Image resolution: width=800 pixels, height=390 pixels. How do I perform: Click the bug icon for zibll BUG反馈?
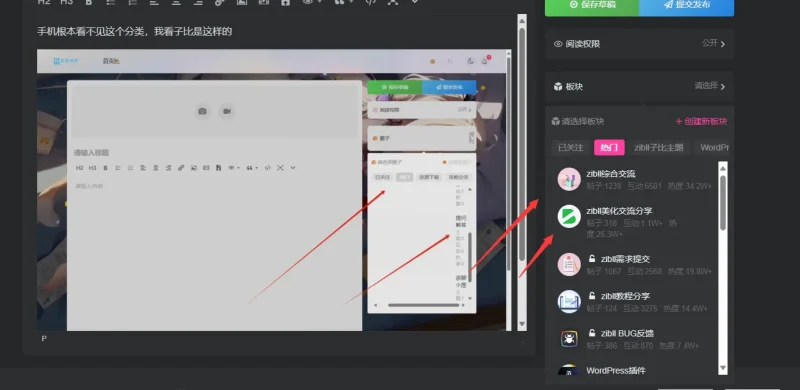coord(569,339)
